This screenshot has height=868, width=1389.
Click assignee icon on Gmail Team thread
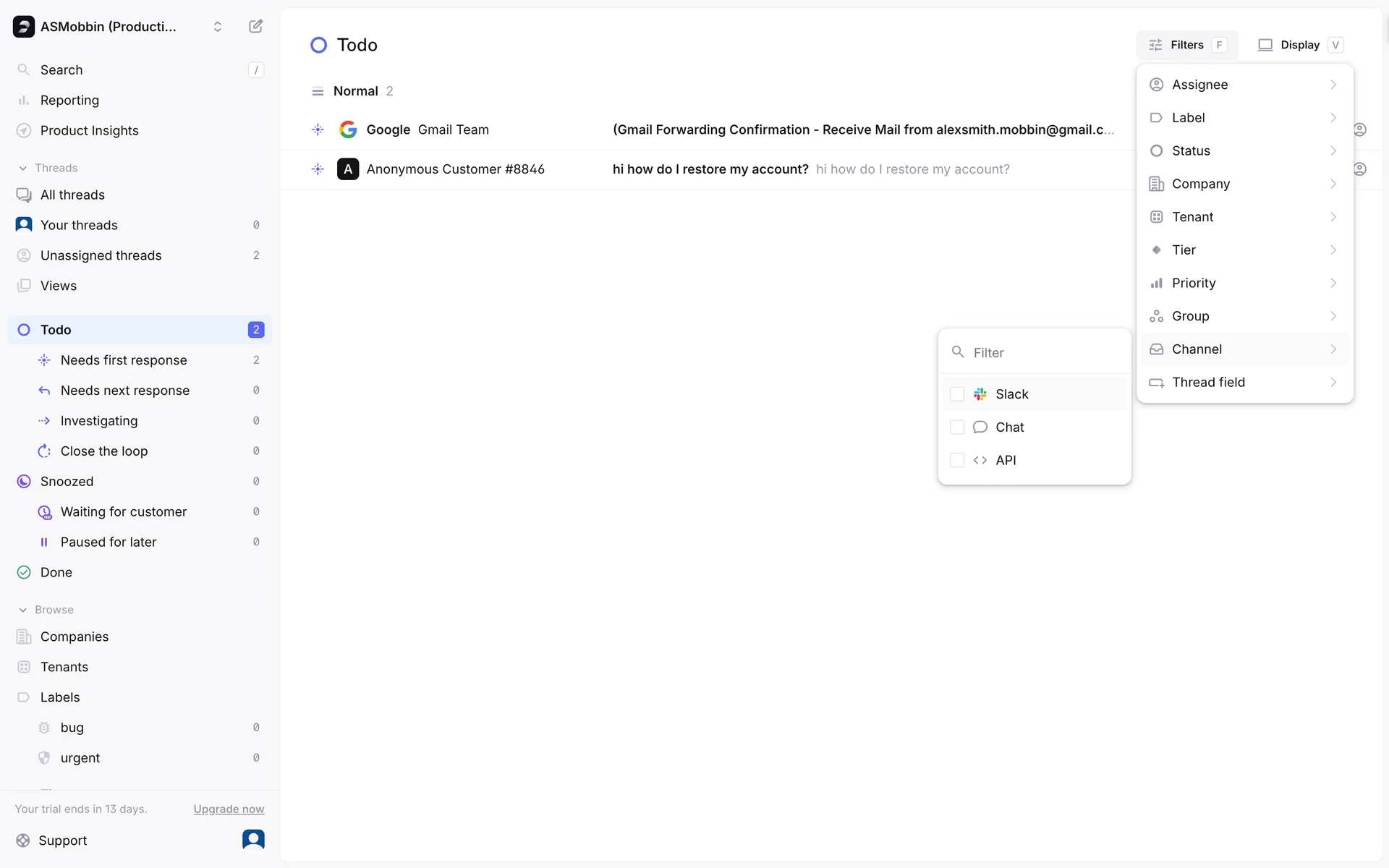pos(1360,129)
